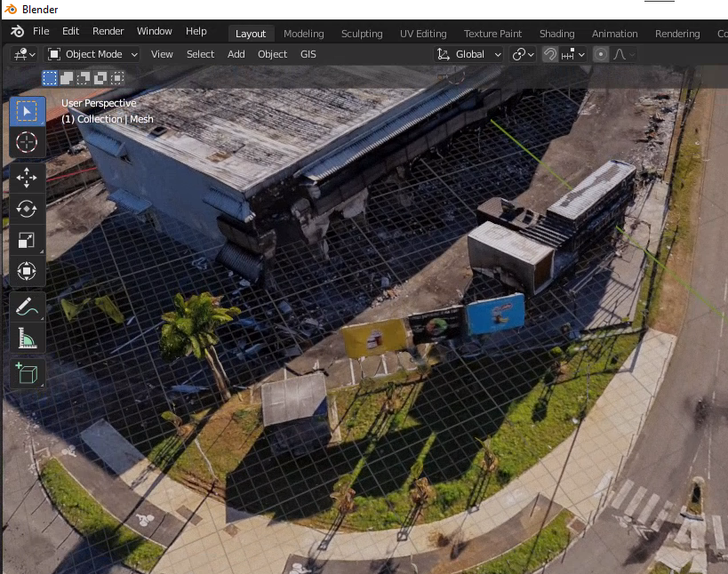Switch to the Animation workspace tab

click(614, 34)
